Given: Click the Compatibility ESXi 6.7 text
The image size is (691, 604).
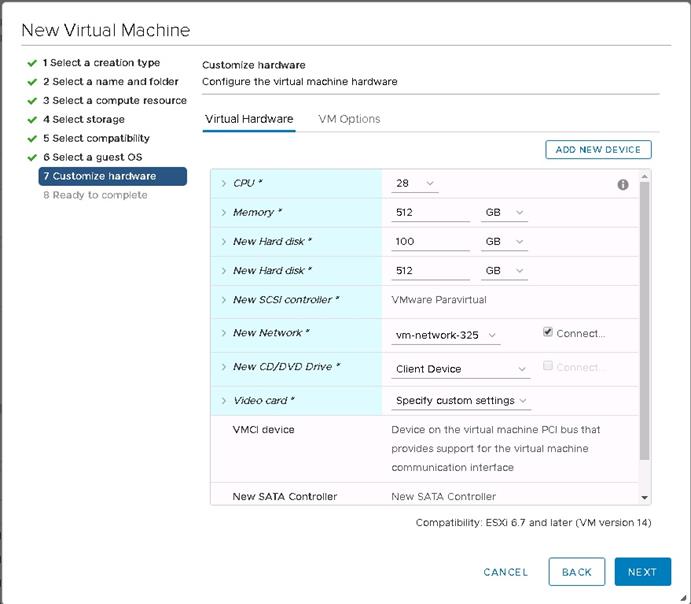Looking at the screenshot, I should (533, 523).
